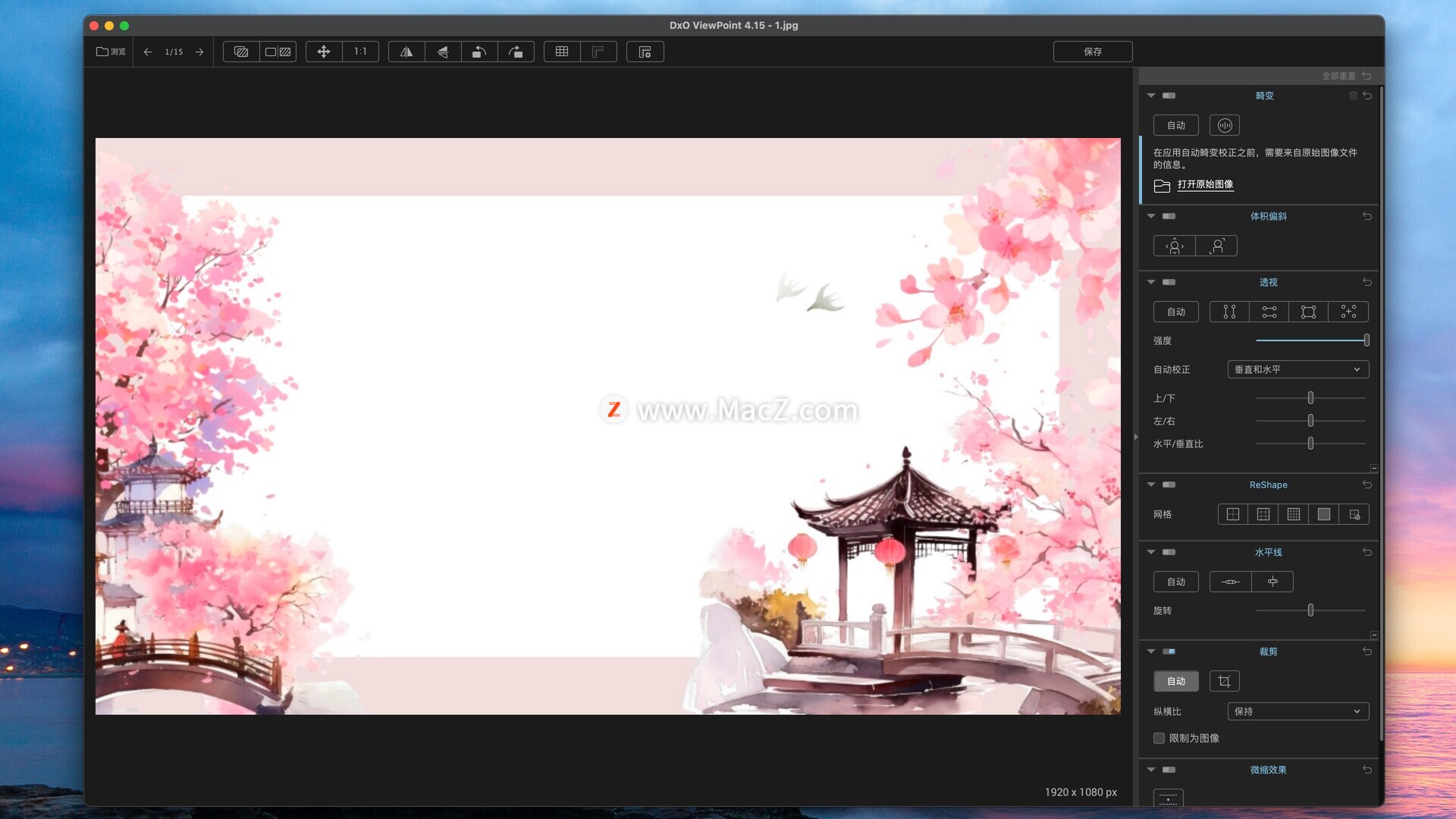Toggle the 透视 panel enable switch
This screenshot has height=819, width=1456.
(1169, 282)
